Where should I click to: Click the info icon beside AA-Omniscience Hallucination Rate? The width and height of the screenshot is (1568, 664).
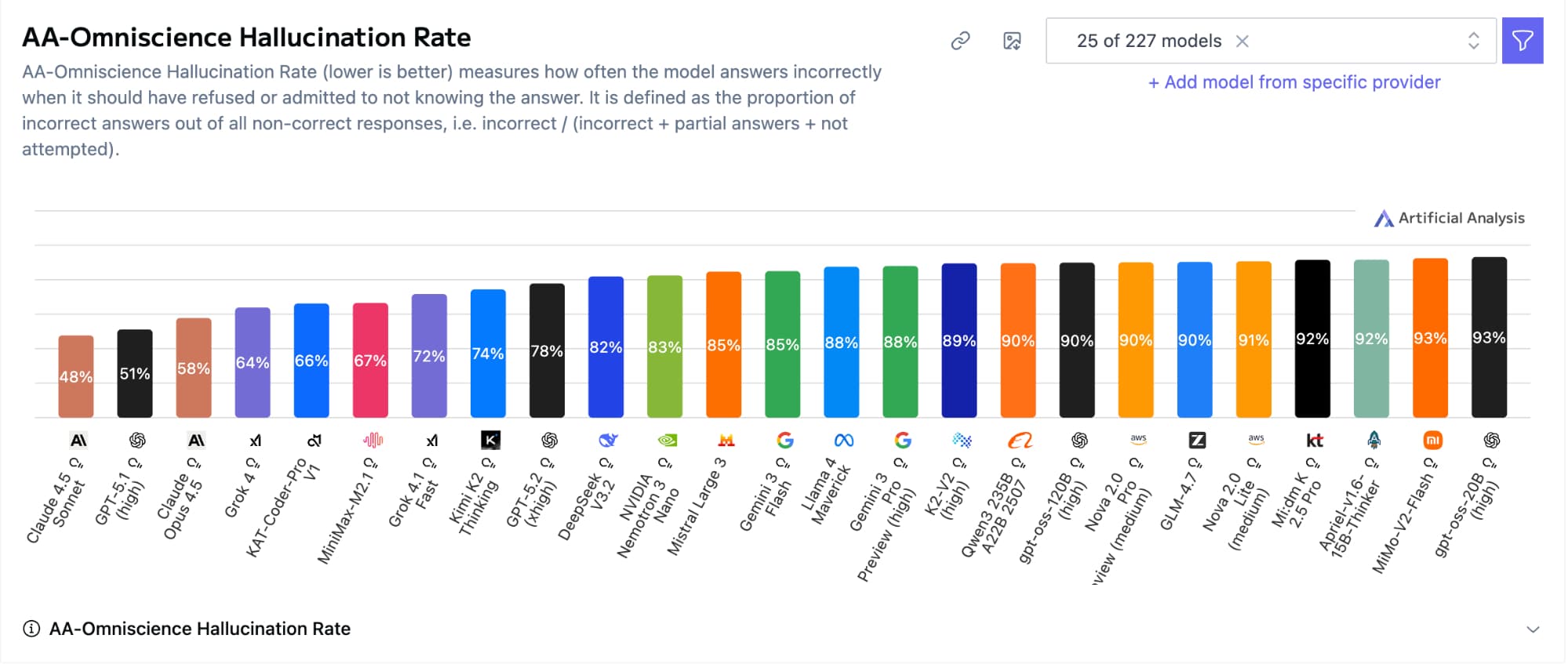pos(31,629)
